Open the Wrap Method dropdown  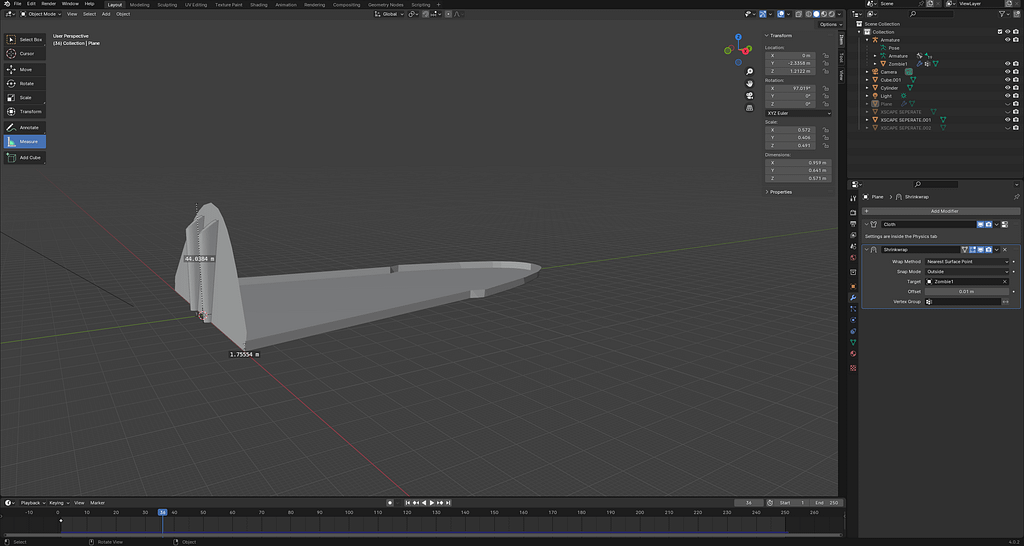[968, 261]
